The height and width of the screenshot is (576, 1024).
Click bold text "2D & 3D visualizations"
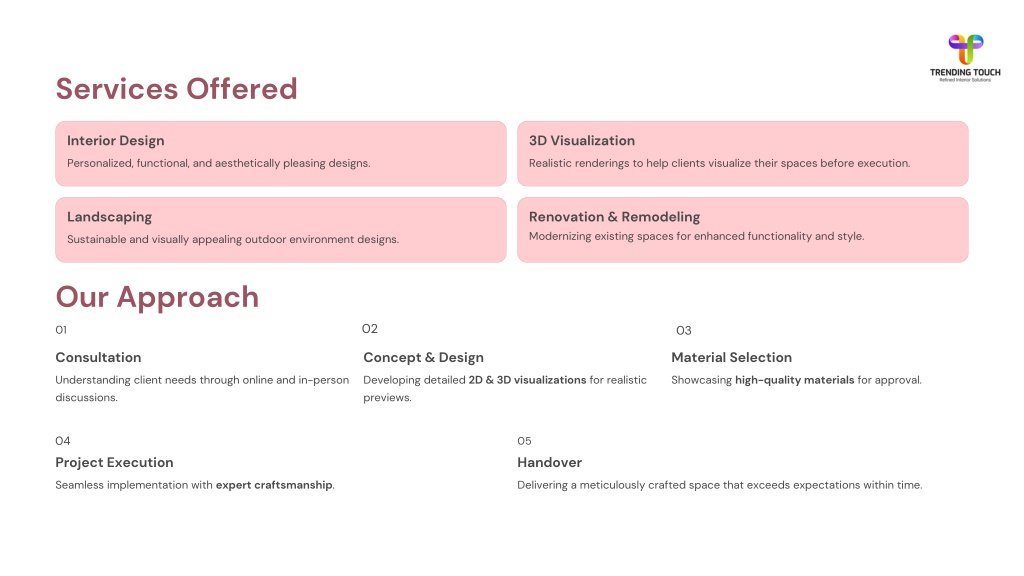[x=527, y=380]
